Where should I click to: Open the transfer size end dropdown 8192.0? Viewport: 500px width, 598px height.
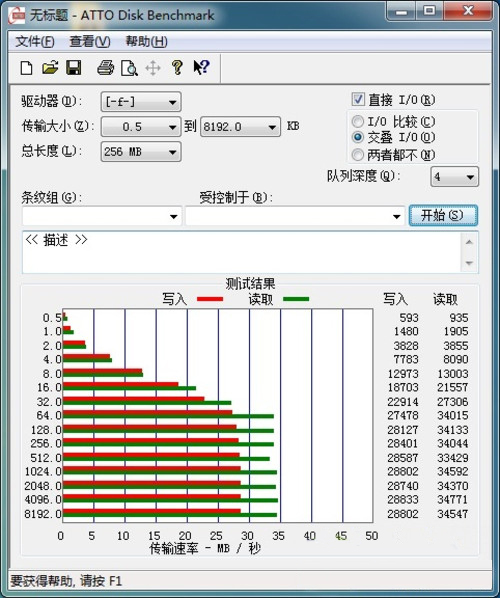coord(240,127)
